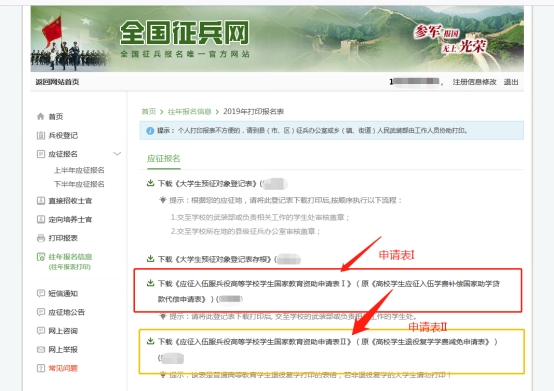
Task: Click the printer icon next to 打印报表
Action: click(x=41, y=238)
